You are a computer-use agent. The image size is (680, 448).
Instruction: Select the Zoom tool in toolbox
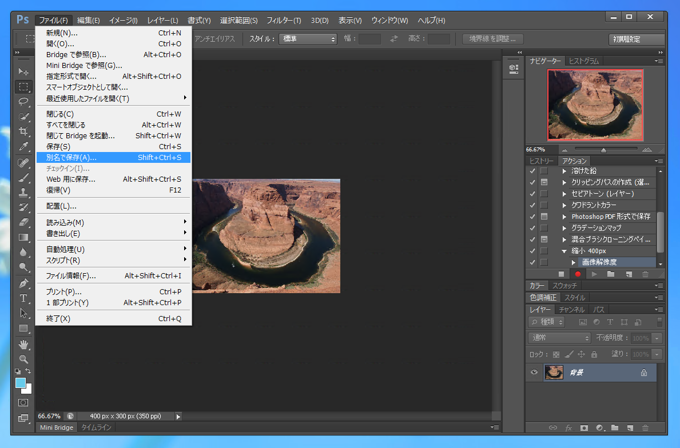click(23, 359)
